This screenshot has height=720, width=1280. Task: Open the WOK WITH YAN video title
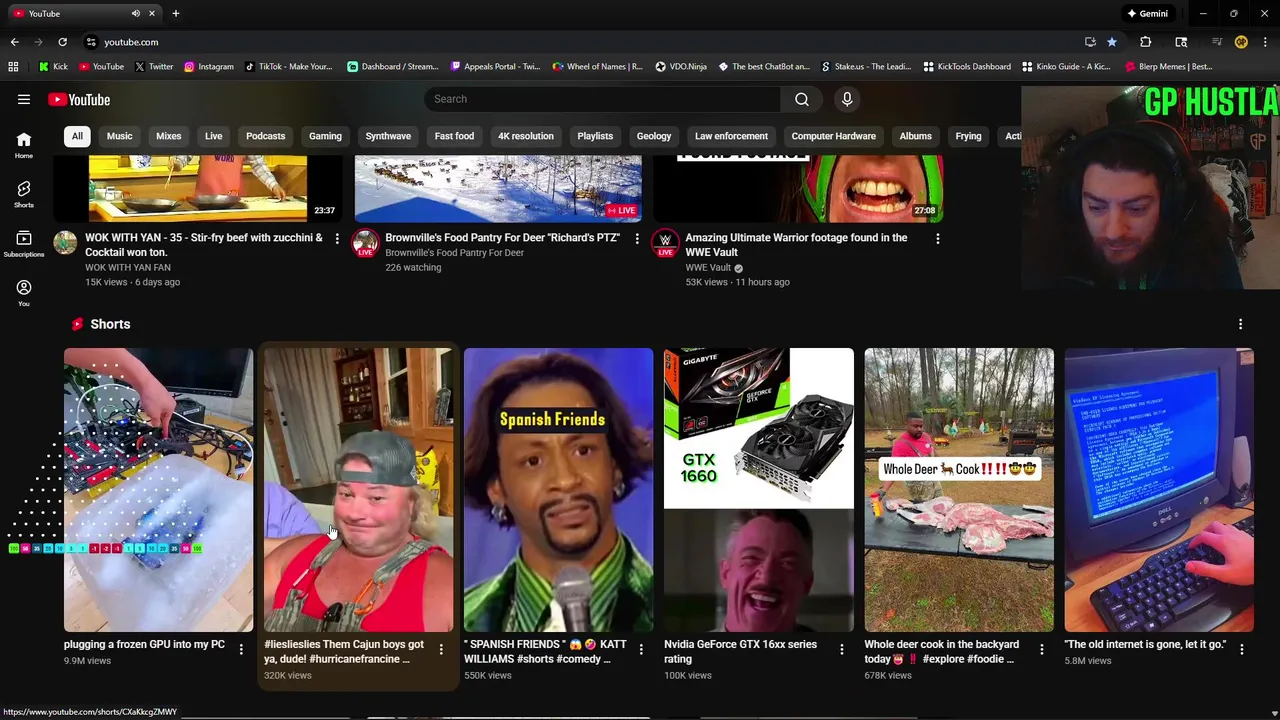click(x=204, y=245)
